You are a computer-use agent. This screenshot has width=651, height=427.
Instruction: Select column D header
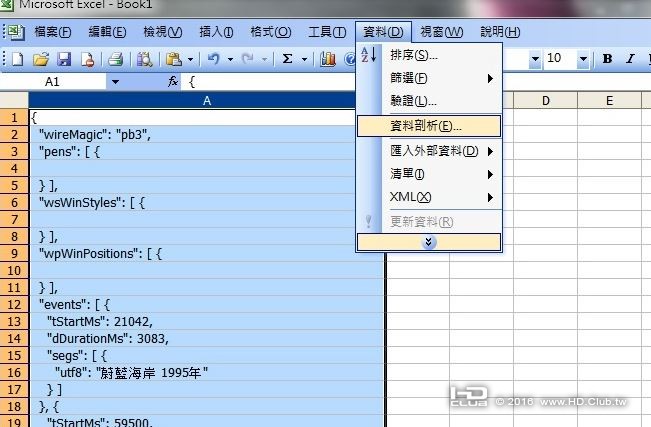point(546,101)
